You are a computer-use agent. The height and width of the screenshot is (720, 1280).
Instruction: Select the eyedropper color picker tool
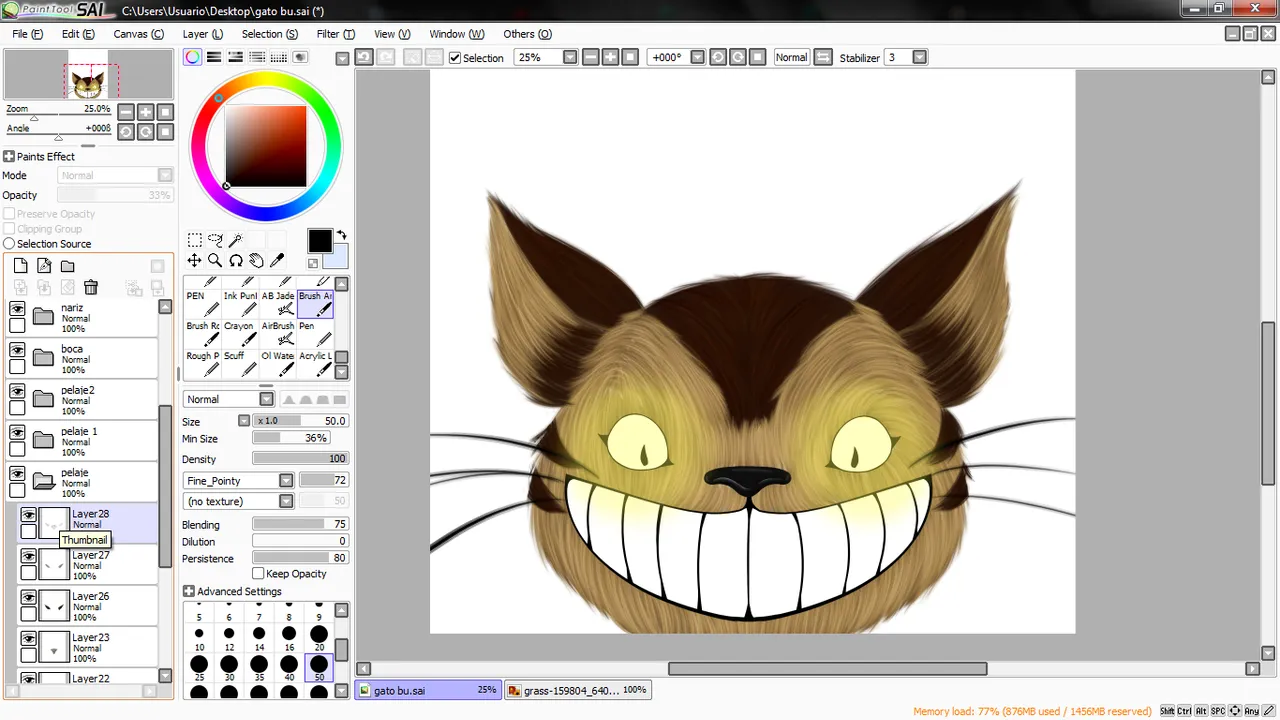point(277,260)
